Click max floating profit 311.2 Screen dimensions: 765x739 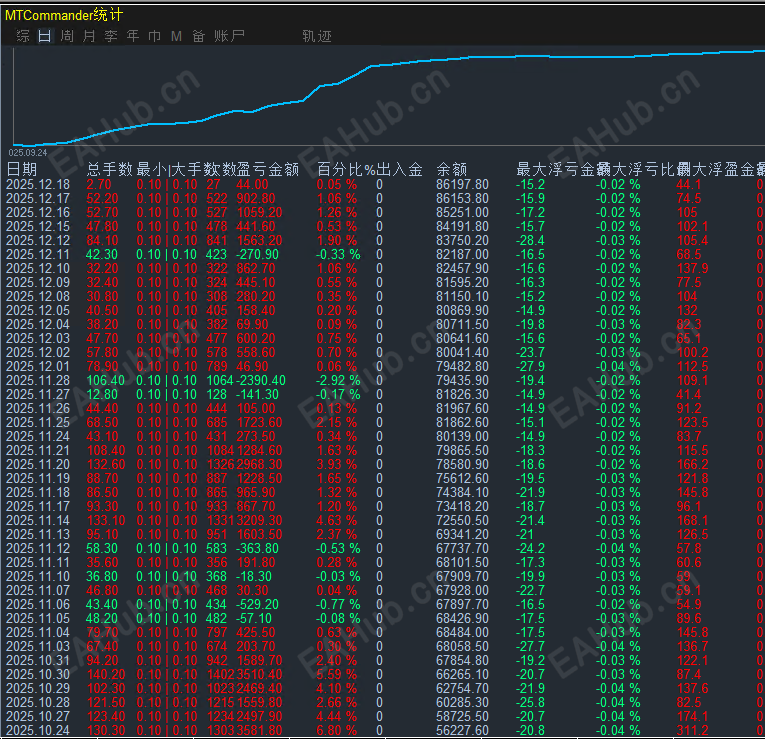pyautogui.click(x=693, y=730)
